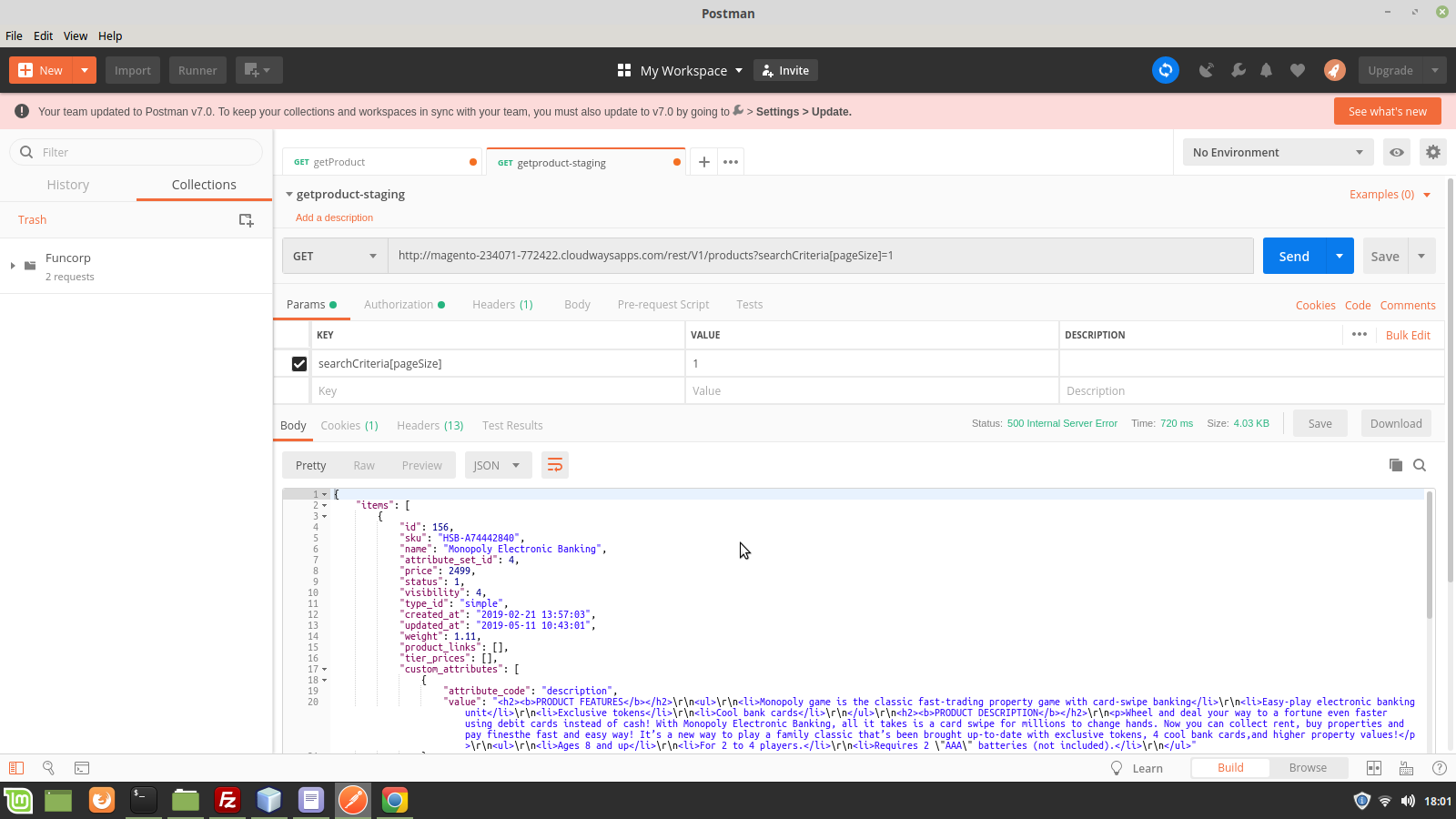This screenshot has width=1456, height=819.
Task: Create a new collection in sidebar
Action: coord(246,220)
